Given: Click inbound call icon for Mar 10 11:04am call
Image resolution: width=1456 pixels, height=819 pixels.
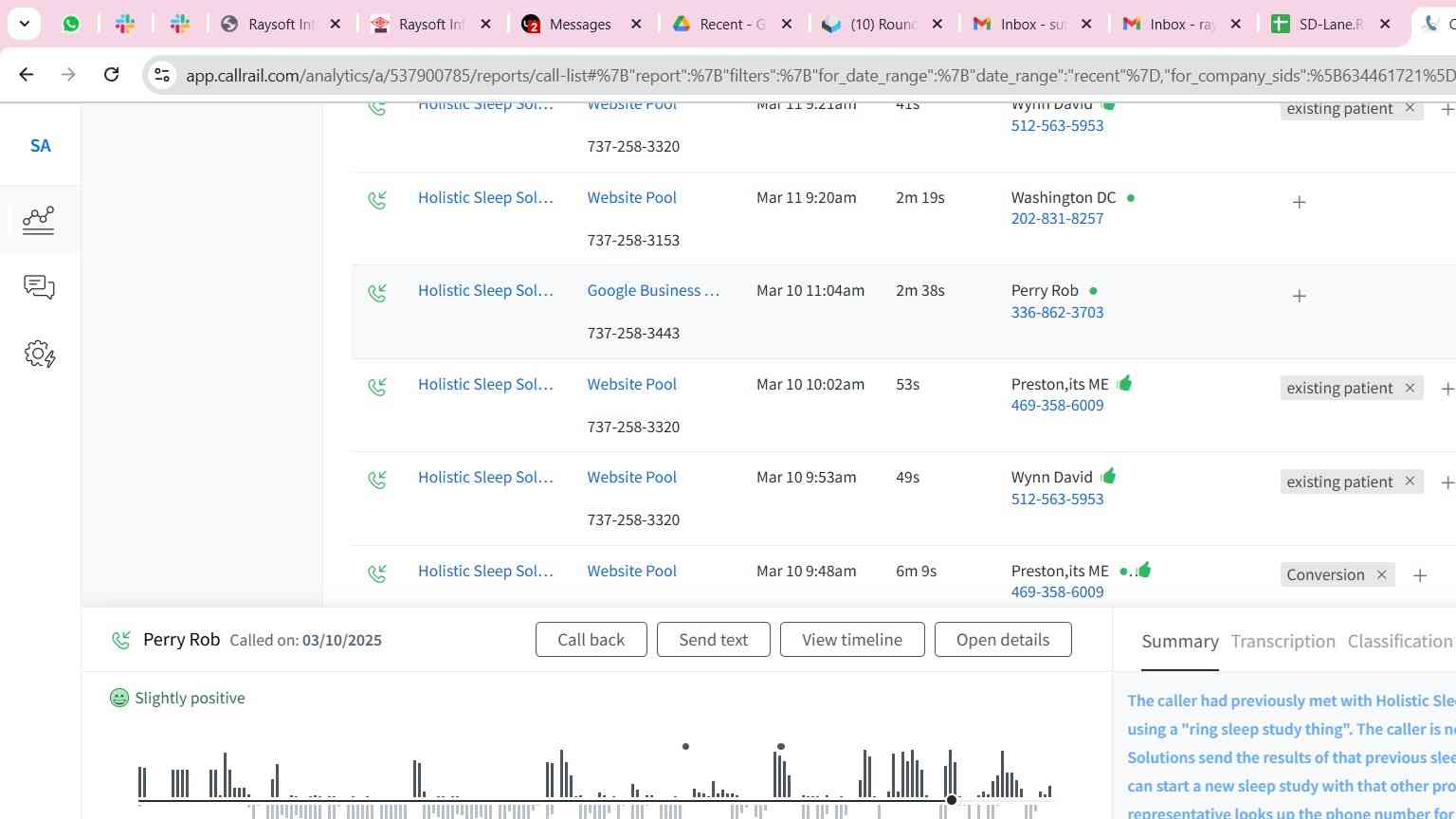Looking at the screenshot, I should [377, 293].
